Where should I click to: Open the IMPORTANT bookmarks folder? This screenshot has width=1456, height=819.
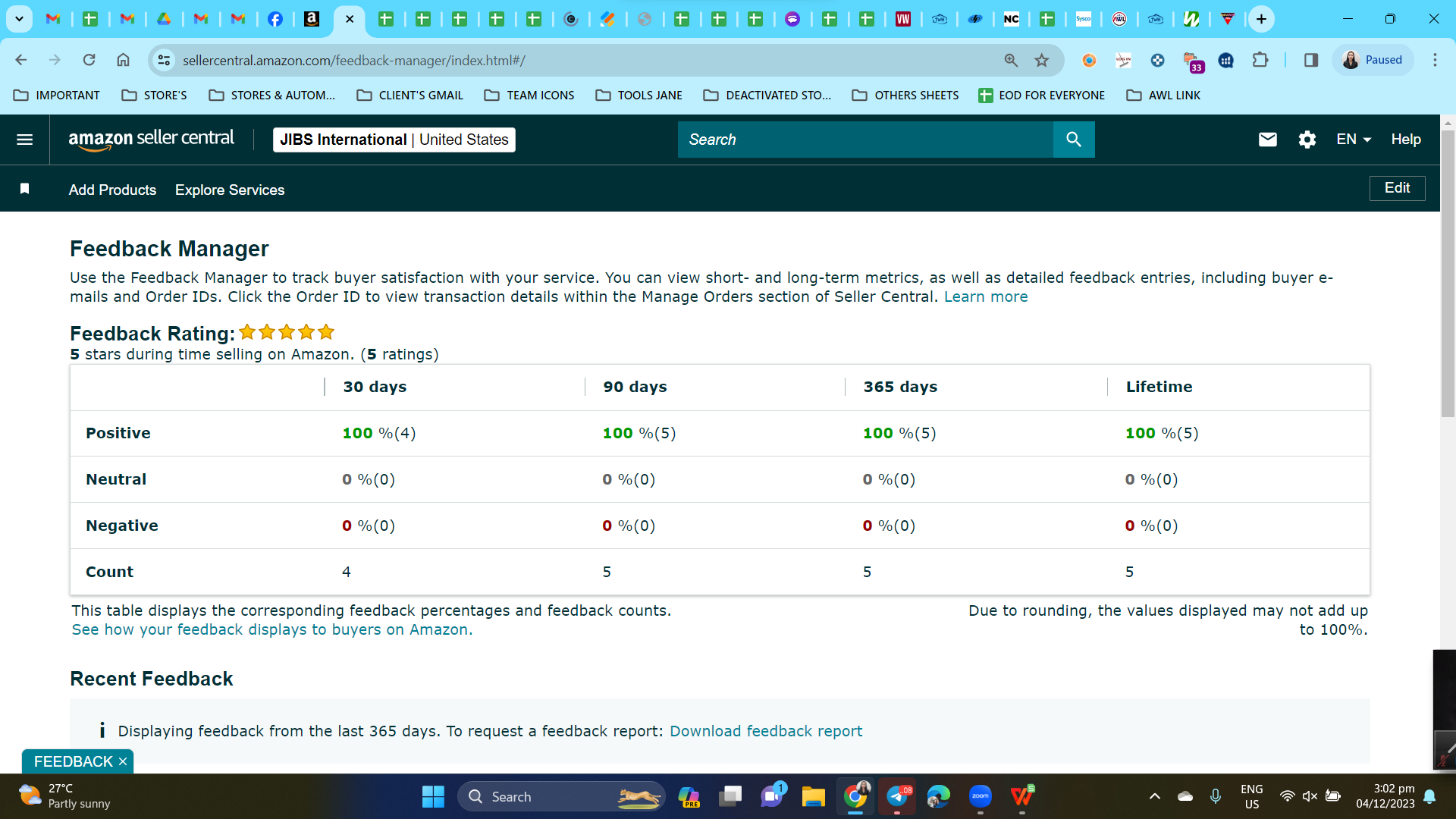coord(57,95)
